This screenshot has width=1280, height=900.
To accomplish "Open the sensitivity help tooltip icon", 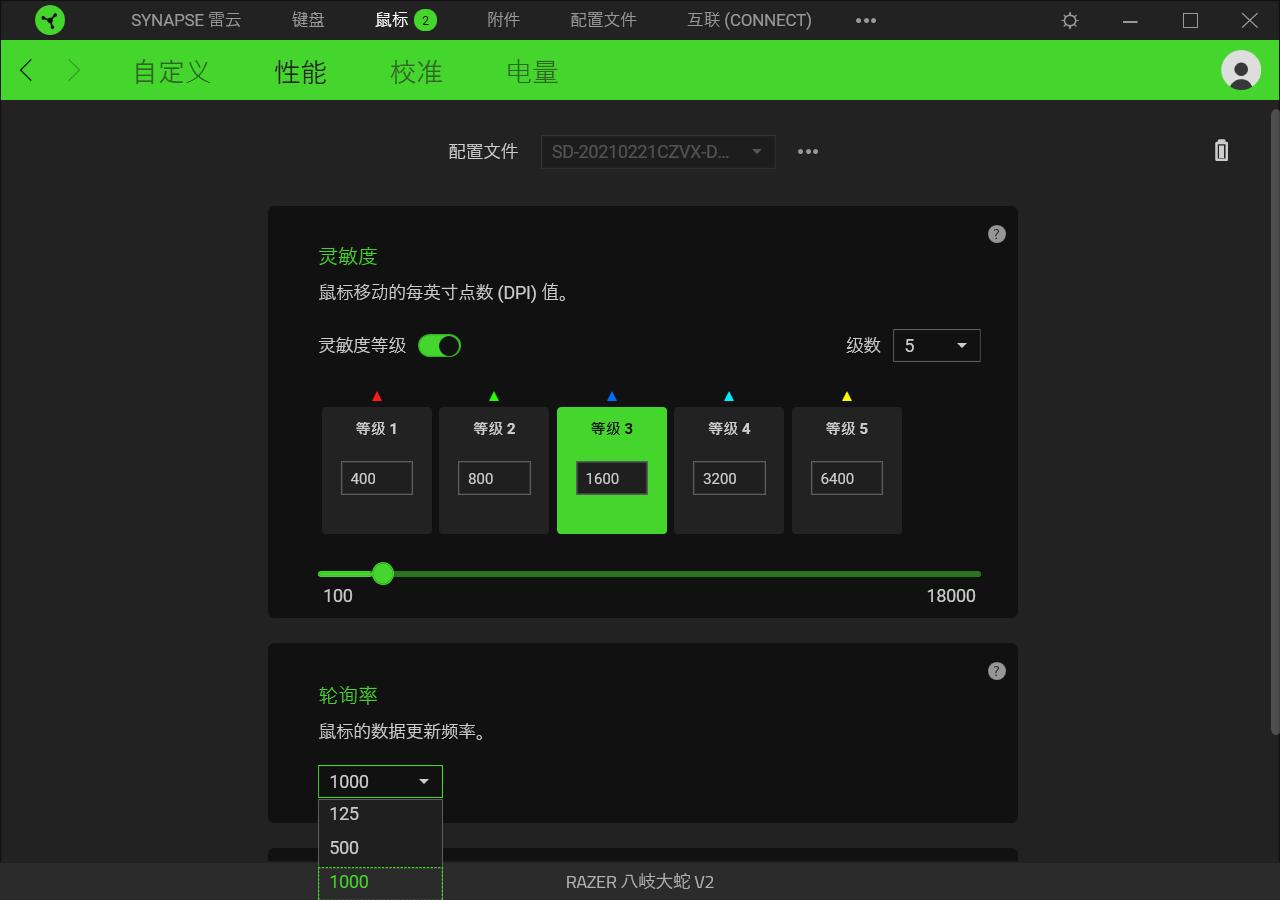I will pyautogui.click(x=996, y=233).
